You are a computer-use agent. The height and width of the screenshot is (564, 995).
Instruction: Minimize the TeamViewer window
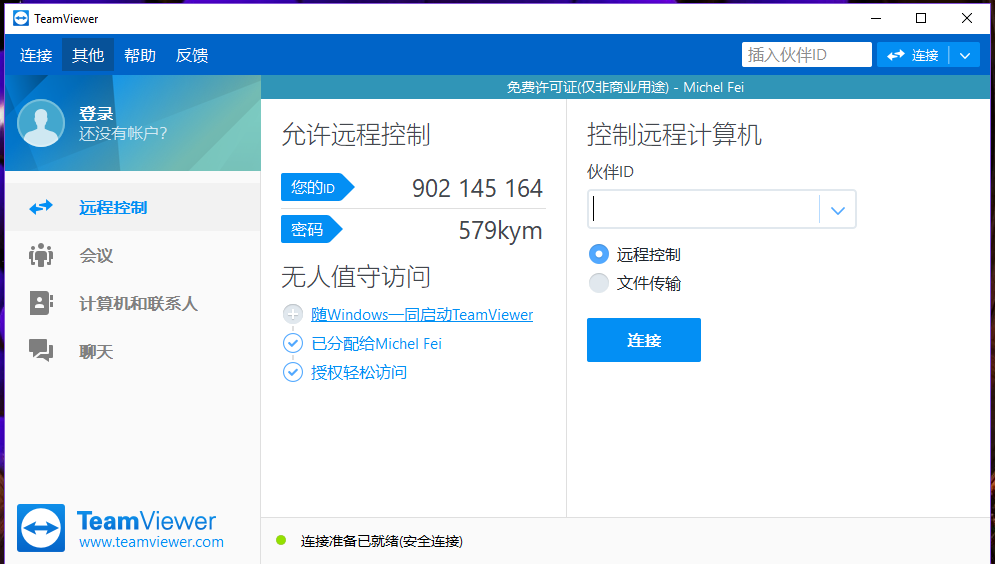876,18
